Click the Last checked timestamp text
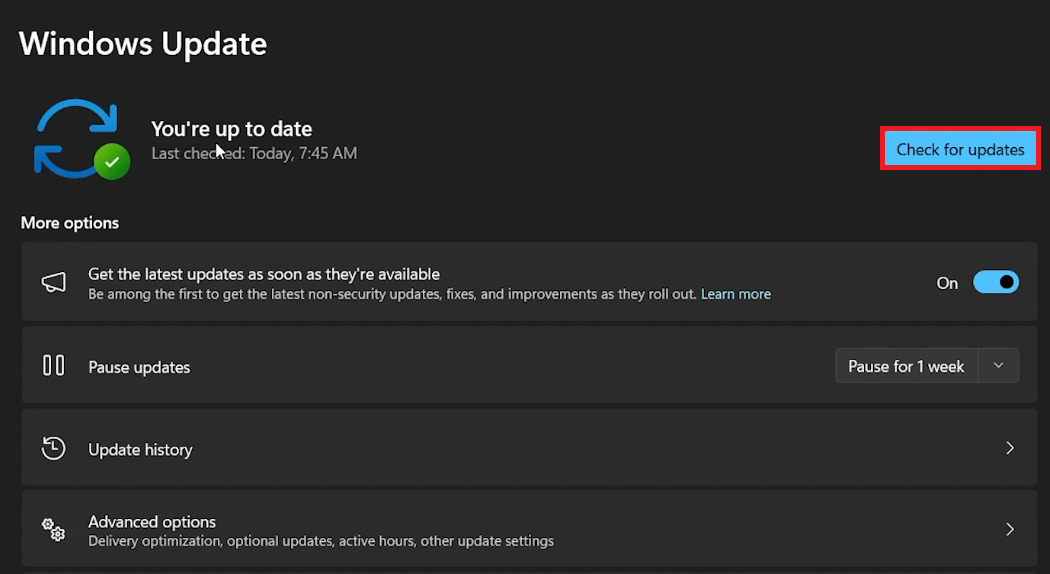Screen dimensions: 1050x574 [254, 153]
